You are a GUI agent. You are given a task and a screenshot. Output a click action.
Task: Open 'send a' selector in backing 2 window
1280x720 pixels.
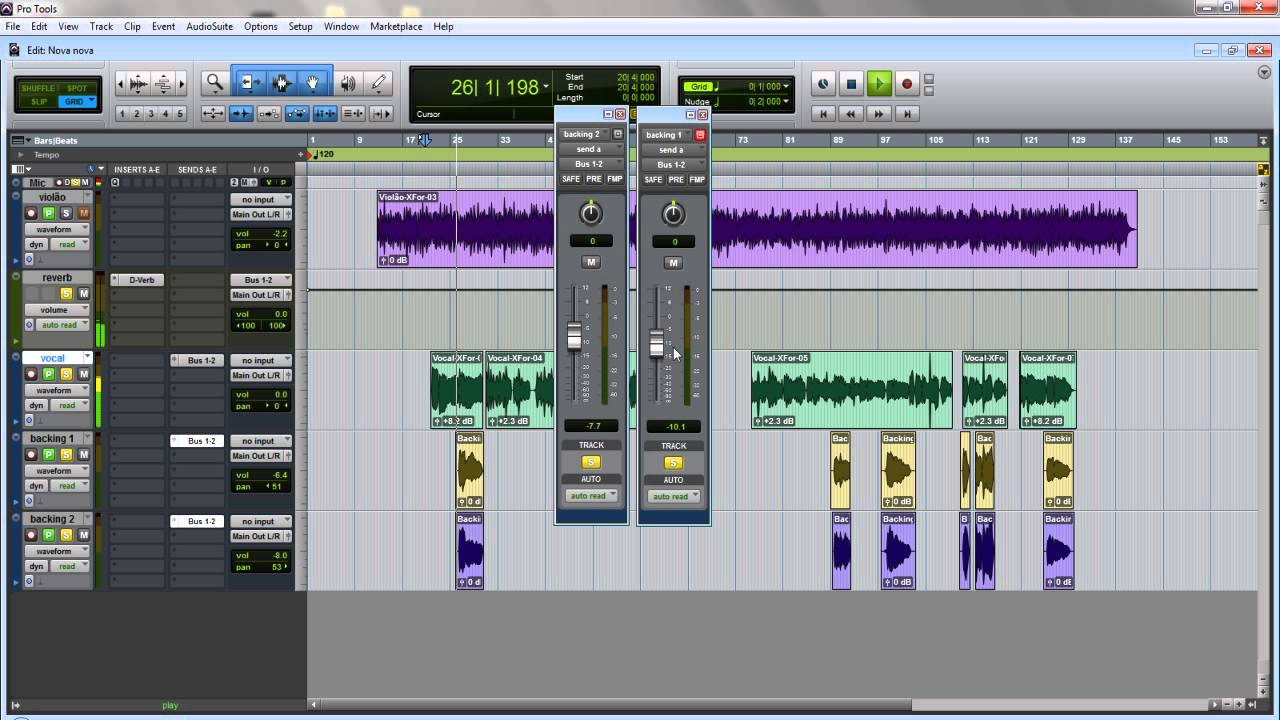point(591,149)
